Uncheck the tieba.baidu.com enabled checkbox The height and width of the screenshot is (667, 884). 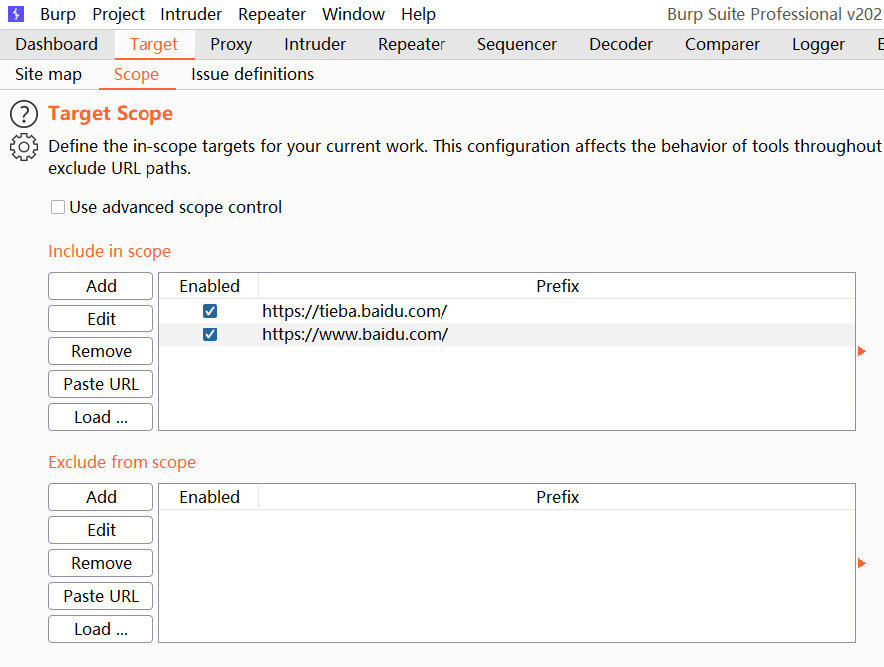(x=210, y=311)
